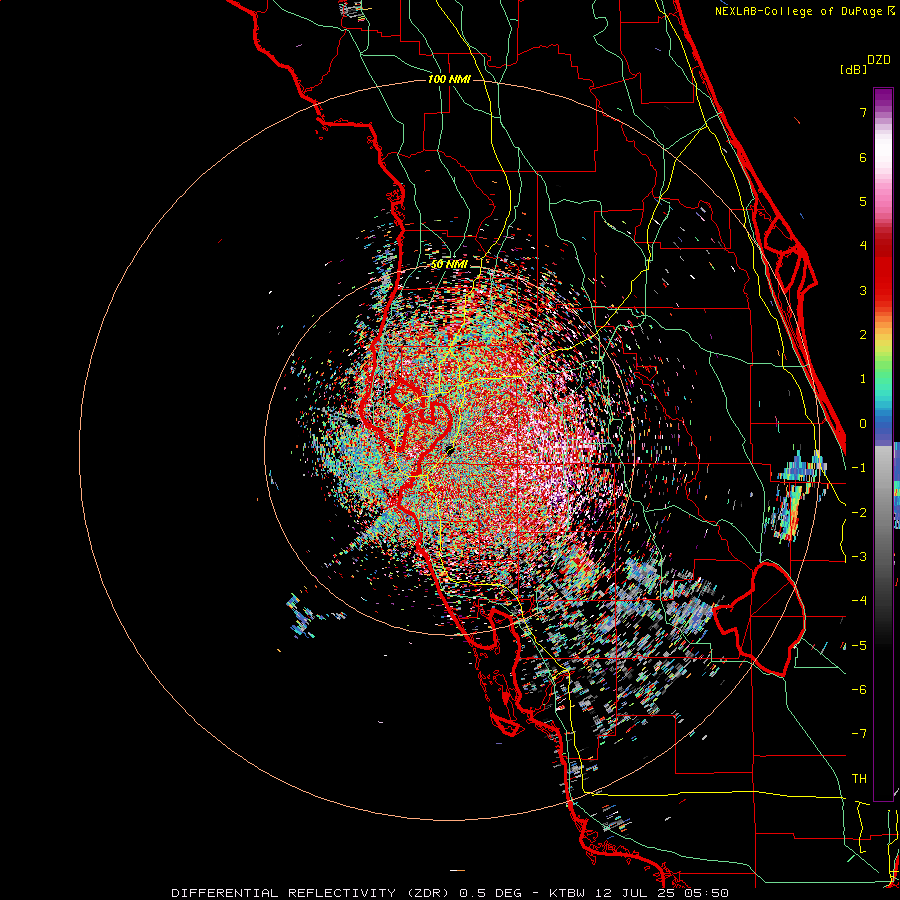Image resolution: width=900 pixels, height=900 pixels.
Task: Click the -1 value on color scale
Action: [859, 468]
